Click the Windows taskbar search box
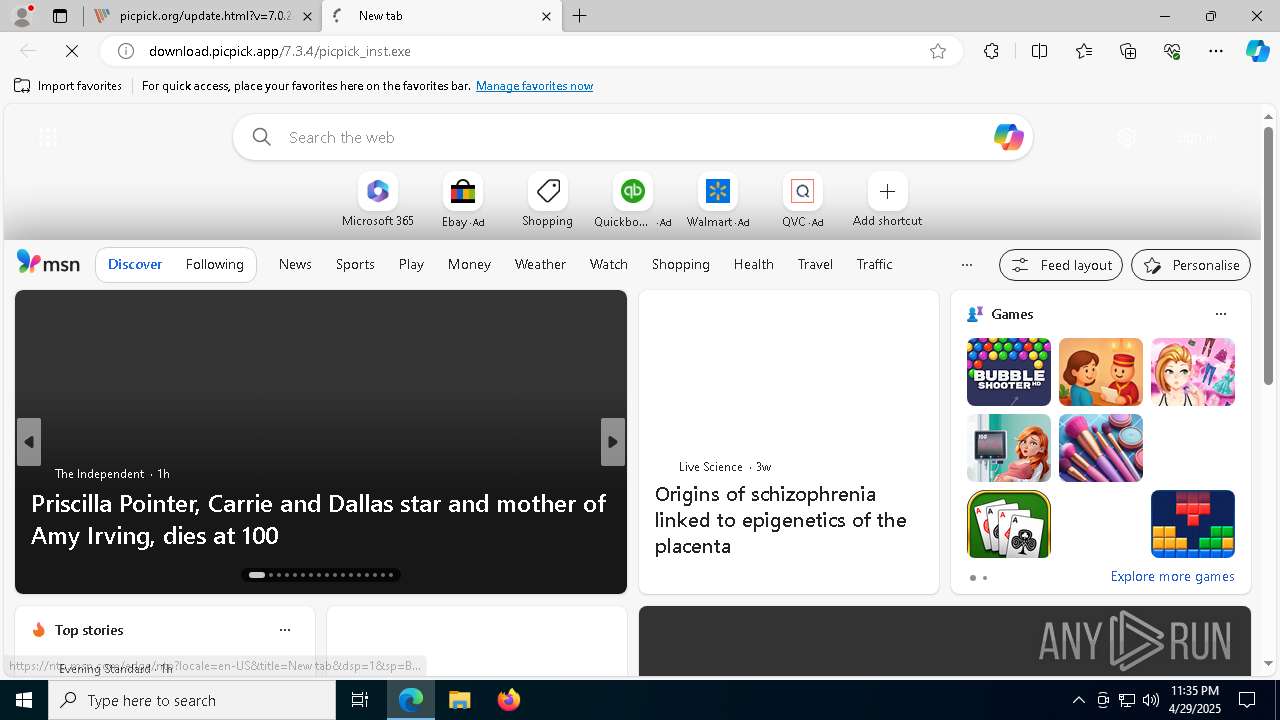 click(192, 700)
